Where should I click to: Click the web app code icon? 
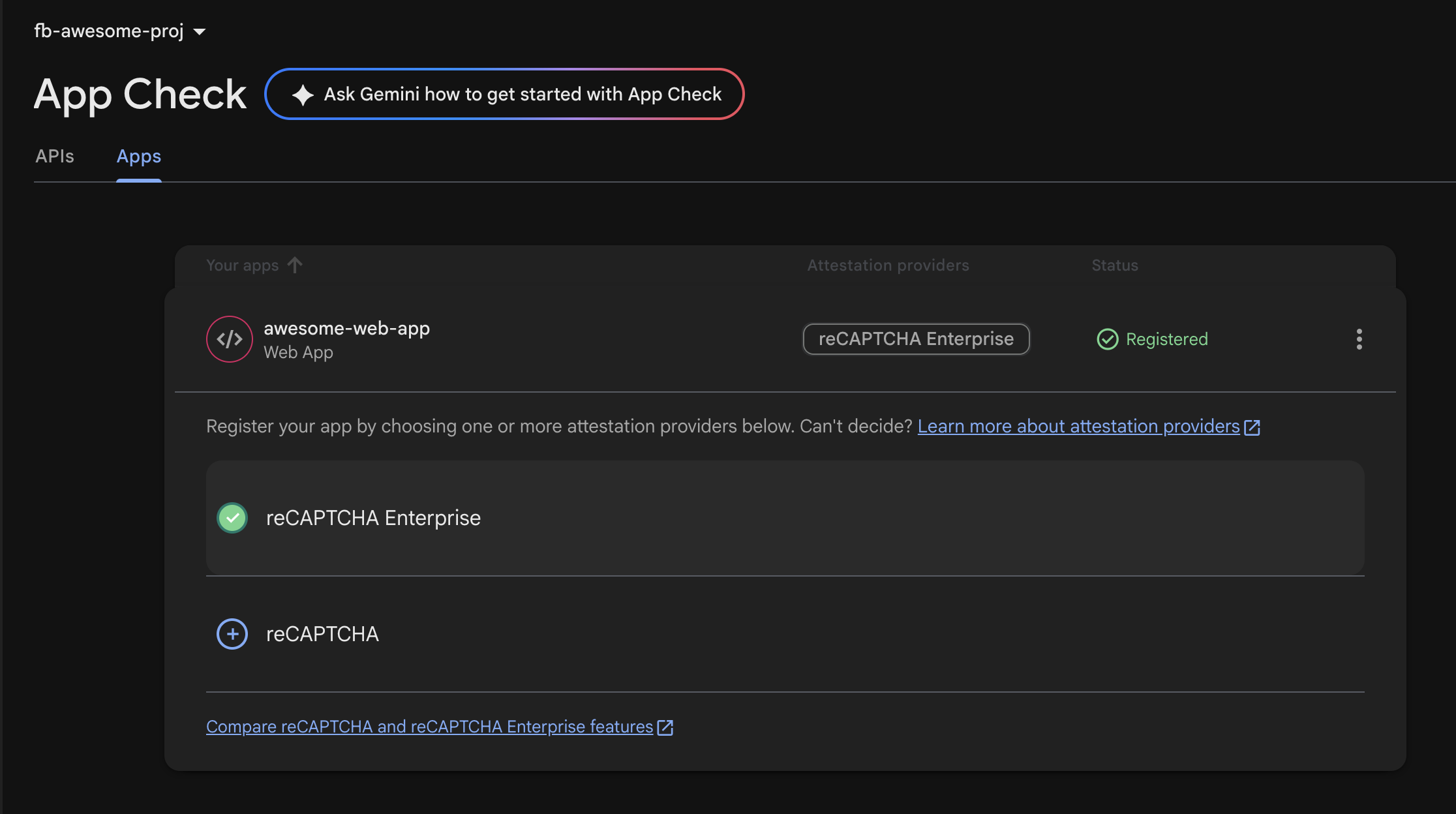pos(230,339)
